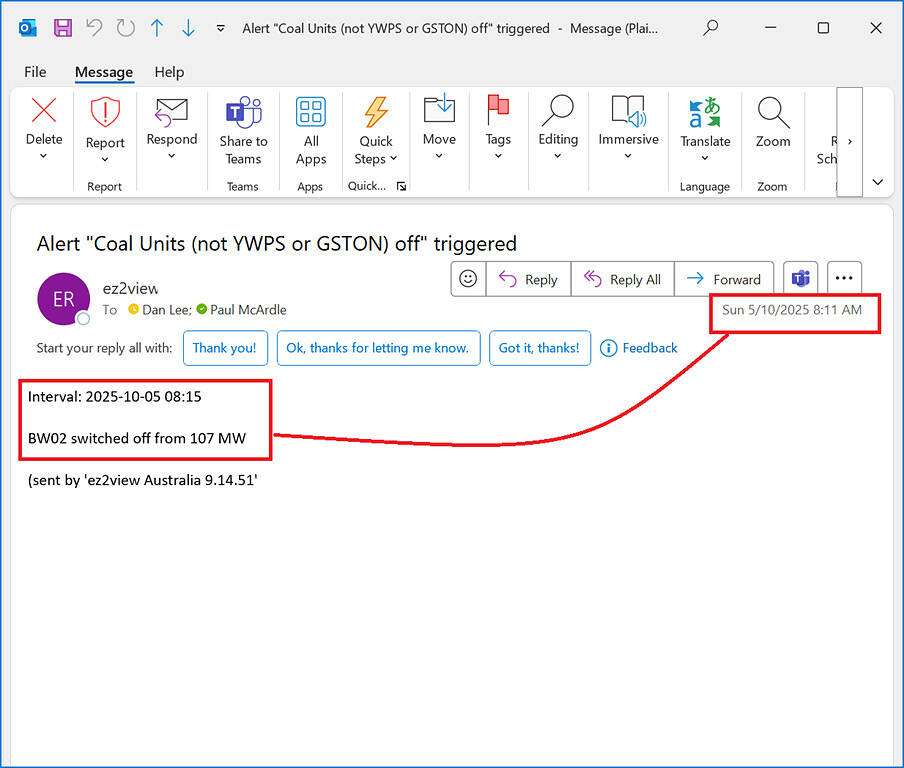Click the Delete icon in ribbon
The width and height of the screenshot is (904, 768).
point(43,111)
